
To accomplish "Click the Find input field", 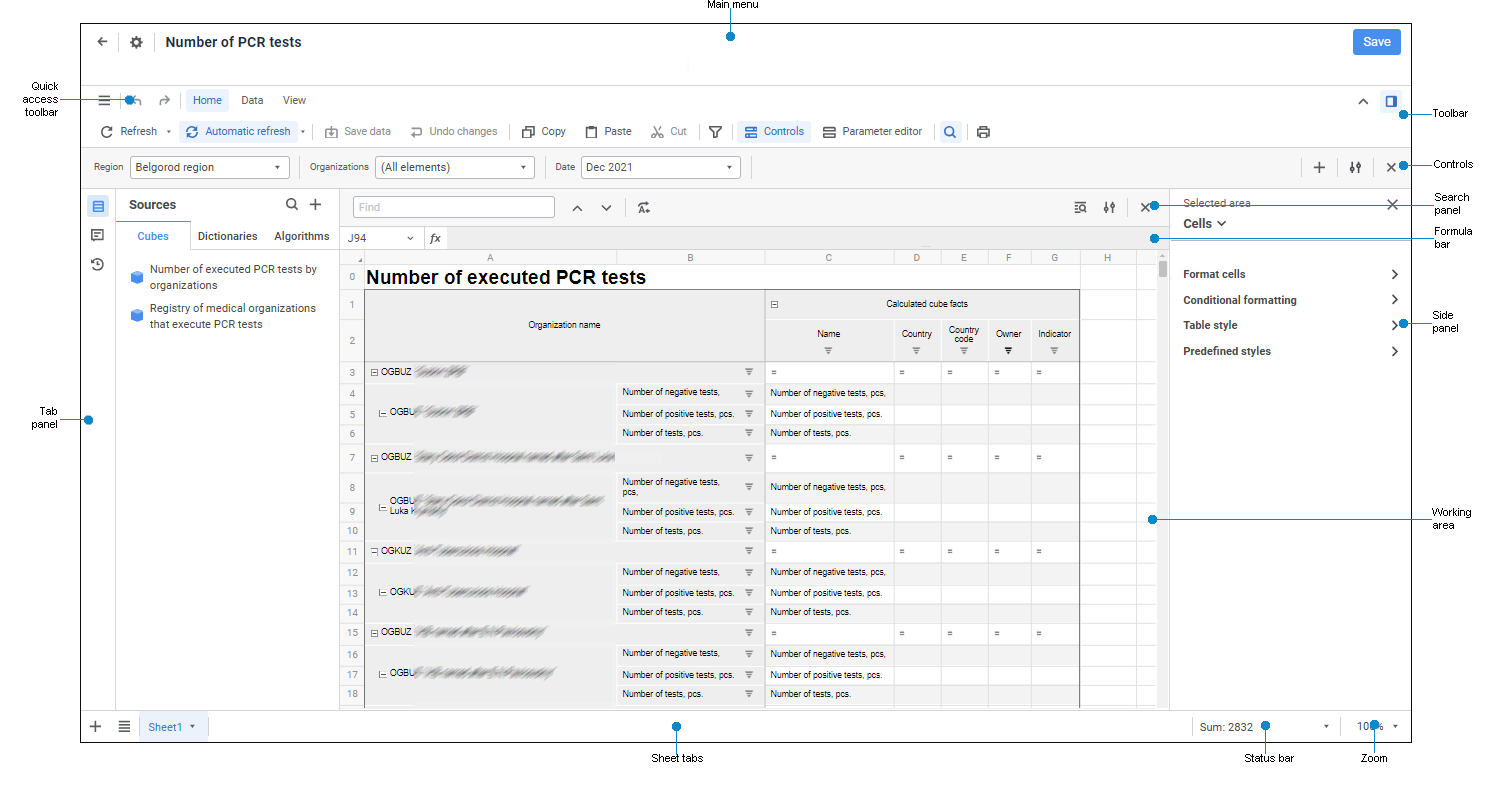I will pos(454,207).
